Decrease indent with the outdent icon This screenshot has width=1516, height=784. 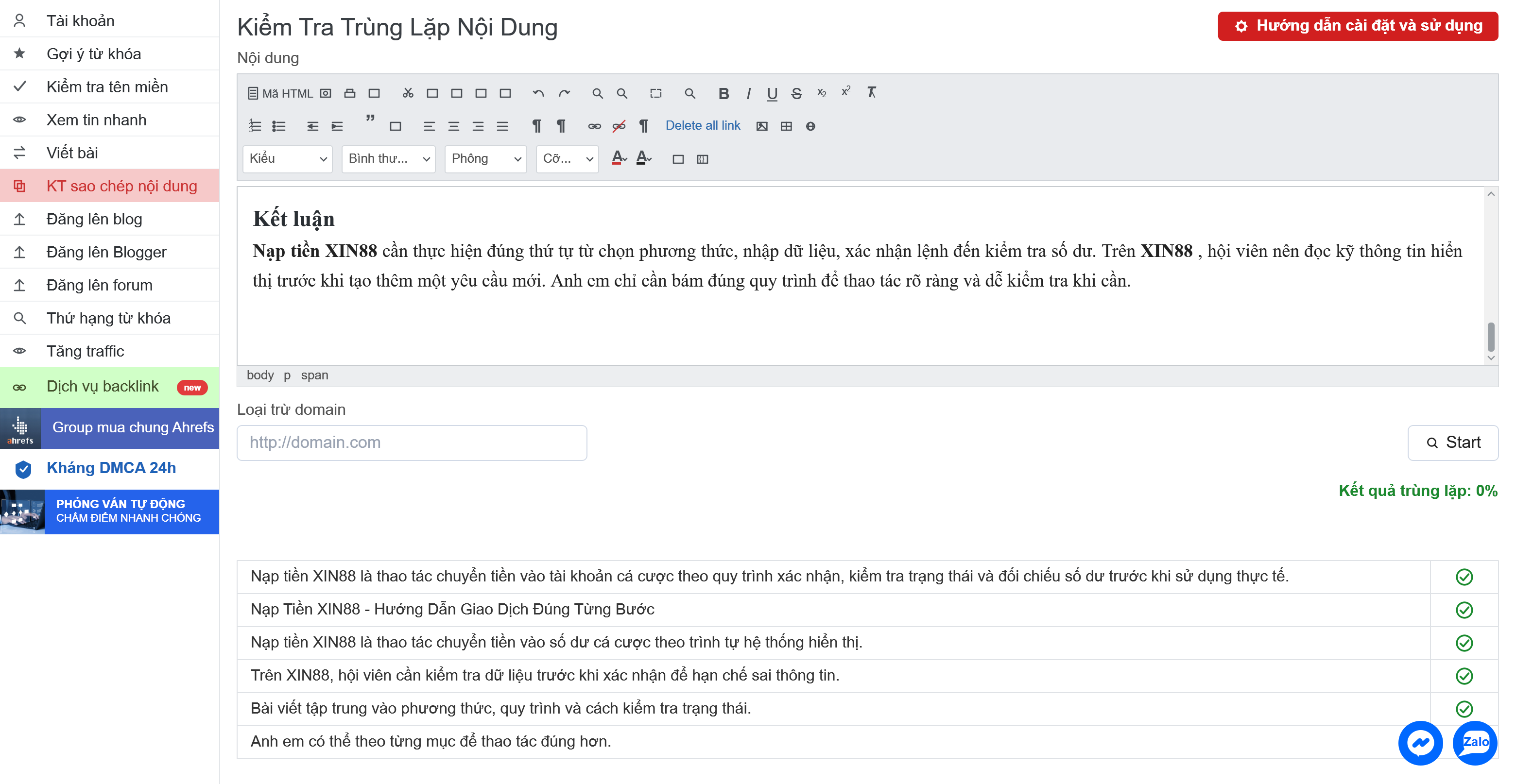pos(312,126)
